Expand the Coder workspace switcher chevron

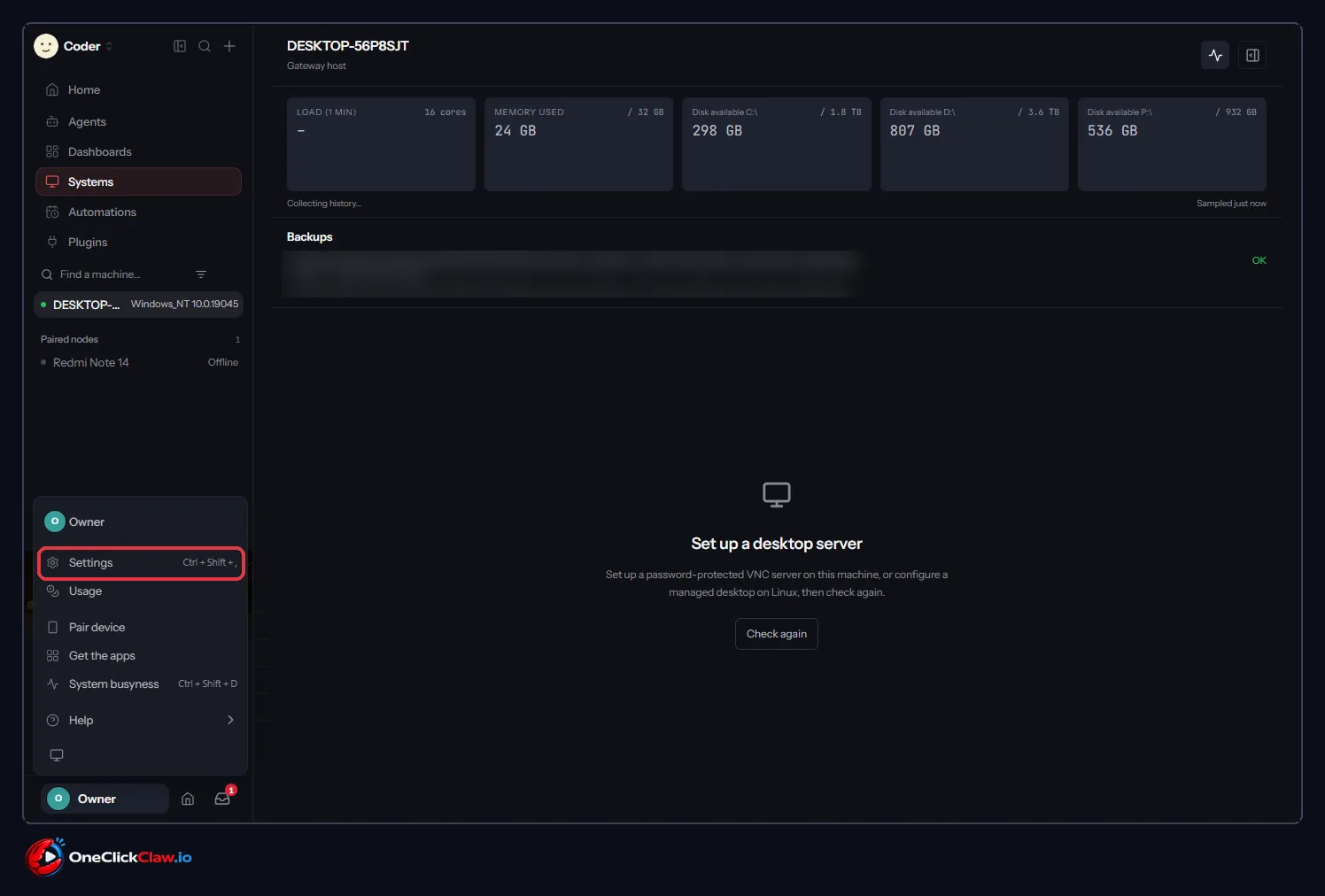pos(109,46)
